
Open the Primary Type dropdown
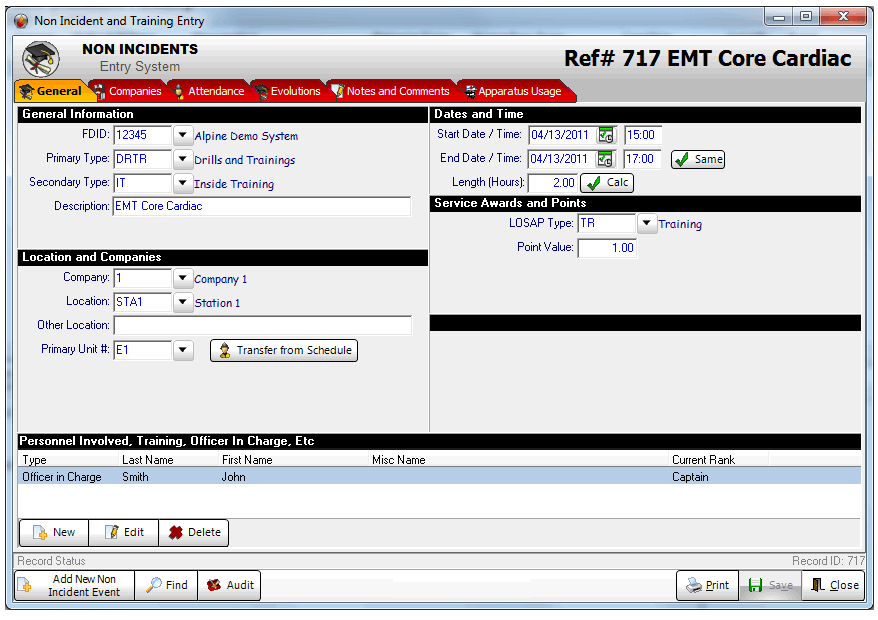tap(182, 159)
